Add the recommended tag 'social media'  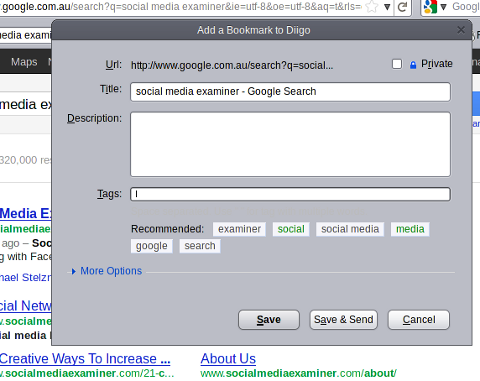(350, 229)
